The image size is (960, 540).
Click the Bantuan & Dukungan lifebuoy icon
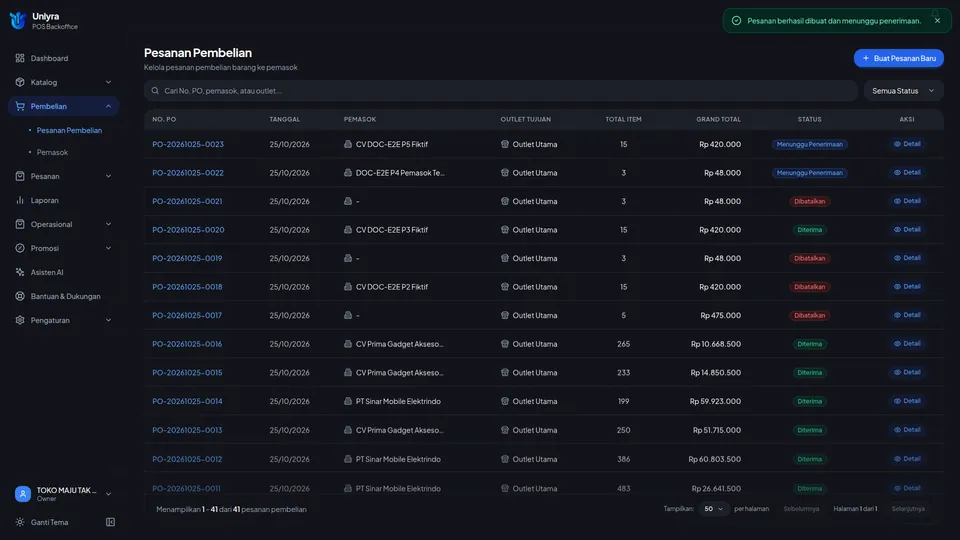20,296
